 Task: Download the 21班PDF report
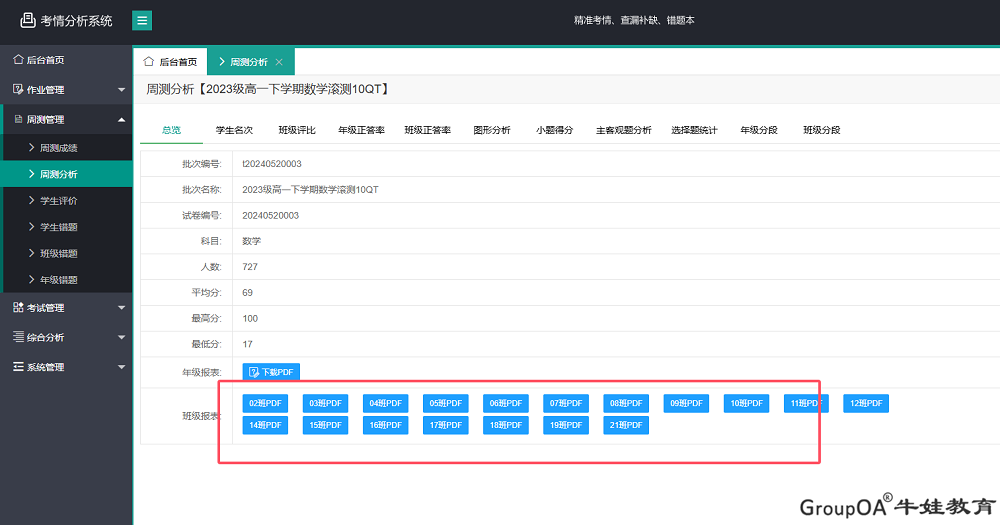click(626, 425)
